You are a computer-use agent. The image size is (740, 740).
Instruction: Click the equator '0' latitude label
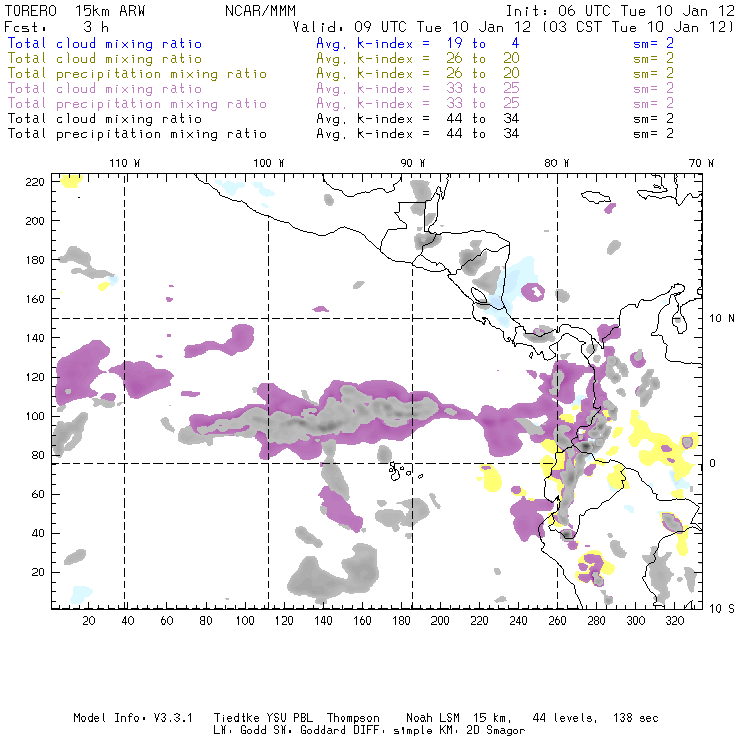(713, 463)
